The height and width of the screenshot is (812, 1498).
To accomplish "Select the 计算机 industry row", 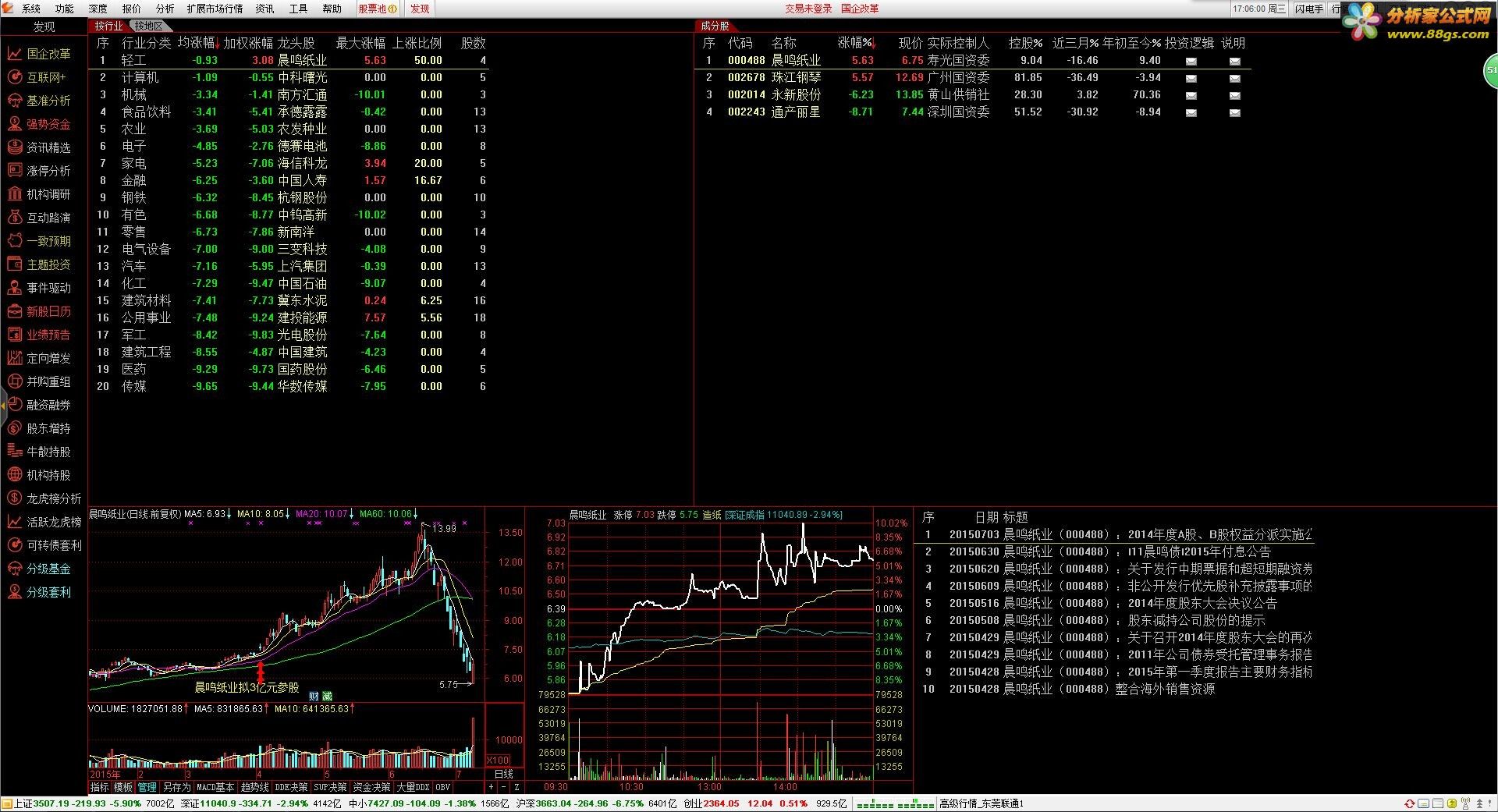I will 290,77.
